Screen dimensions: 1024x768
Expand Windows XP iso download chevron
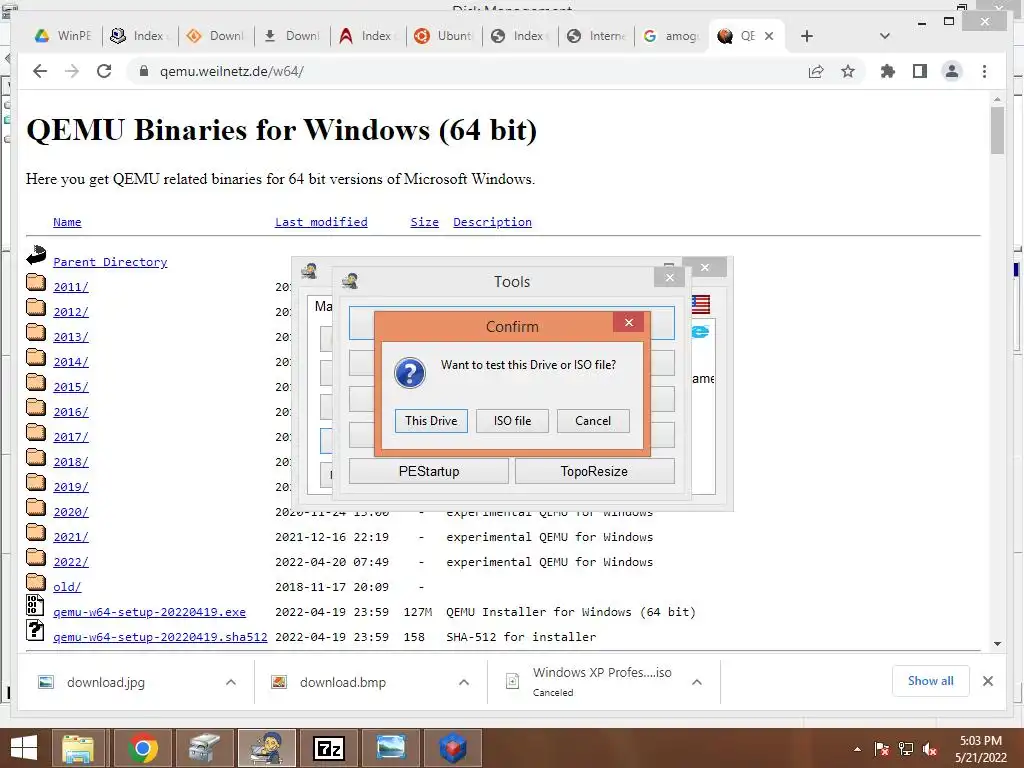697,682
